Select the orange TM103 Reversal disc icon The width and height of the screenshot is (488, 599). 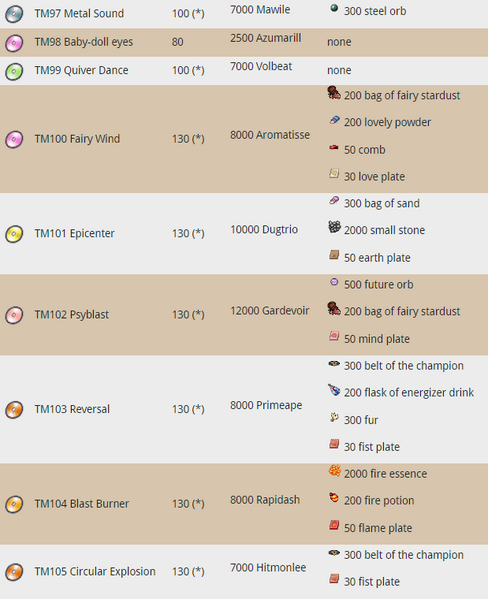click(14, 410)
